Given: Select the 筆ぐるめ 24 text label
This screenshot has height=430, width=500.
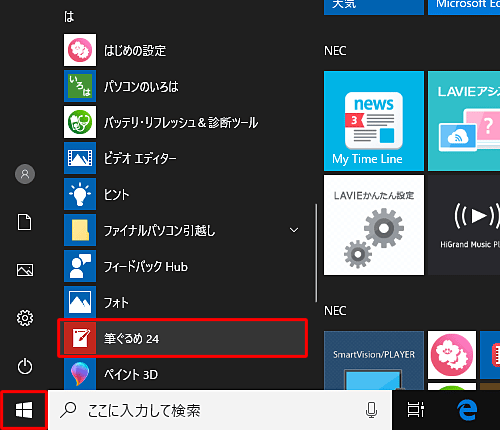Looking at the screenshot, I should click(x=132, y=339).
